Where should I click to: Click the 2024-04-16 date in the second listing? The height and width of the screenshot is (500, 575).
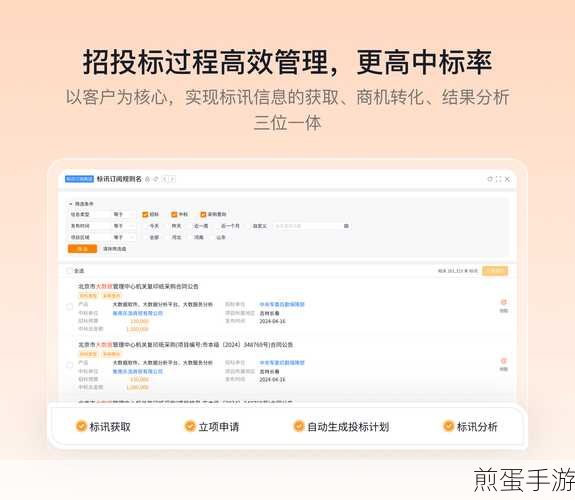[x=272, y=380]
